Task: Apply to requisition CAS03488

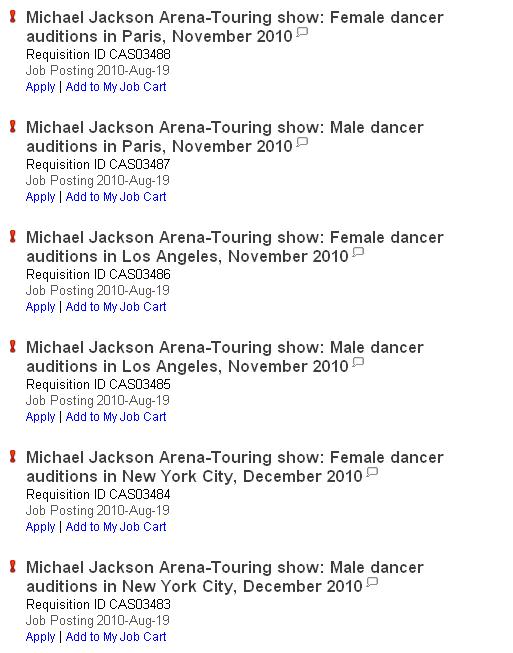Action: click(40, 87)
